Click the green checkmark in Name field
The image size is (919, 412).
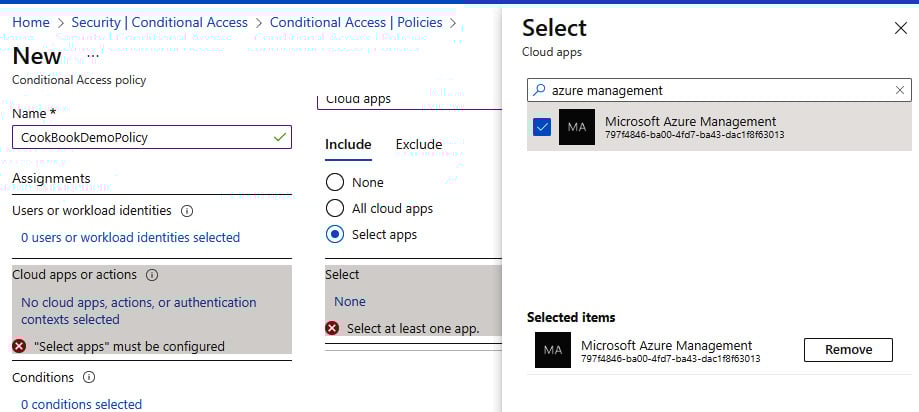(280, 137)
